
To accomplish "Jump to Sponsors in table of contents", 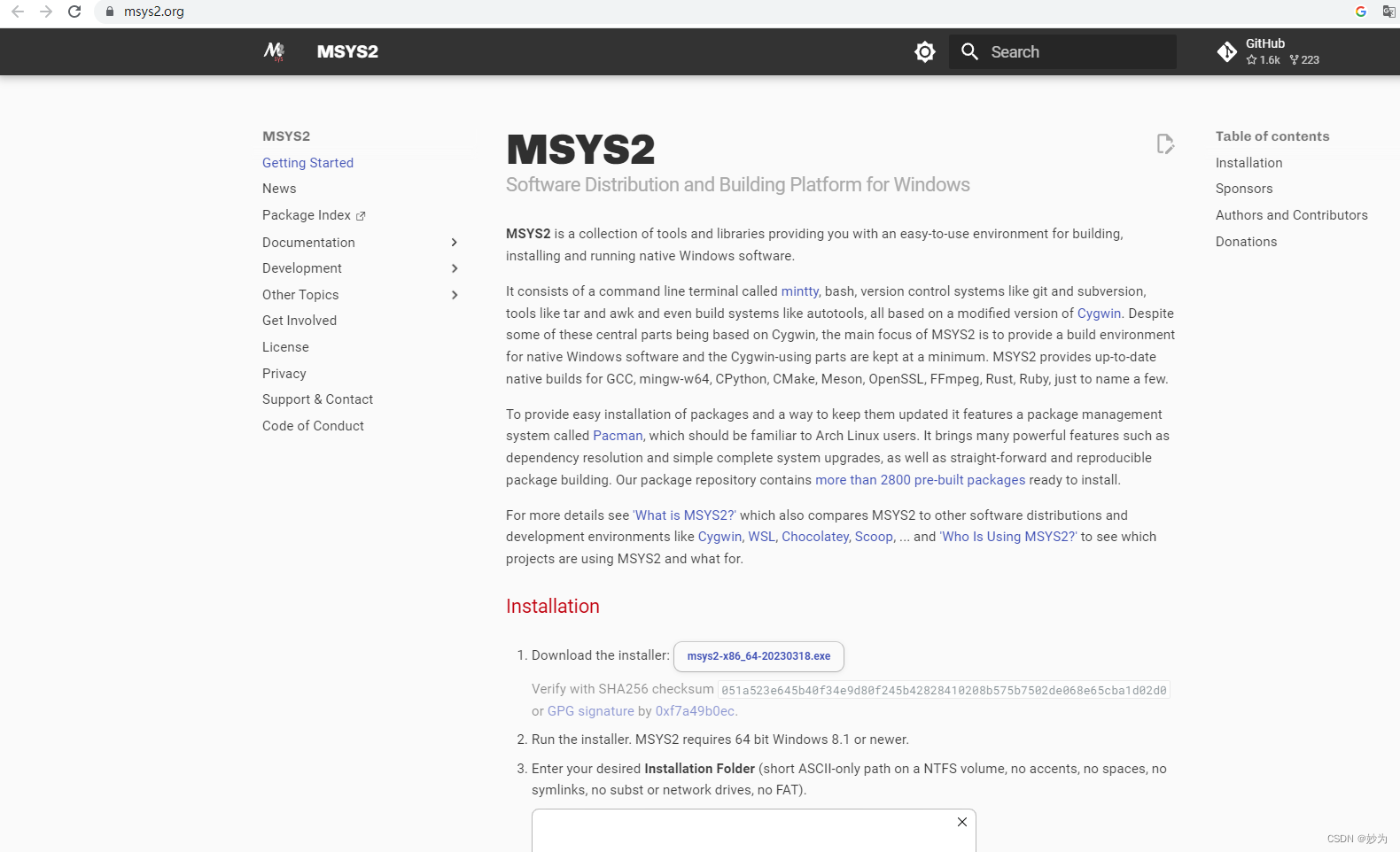I will point(1244,189).
